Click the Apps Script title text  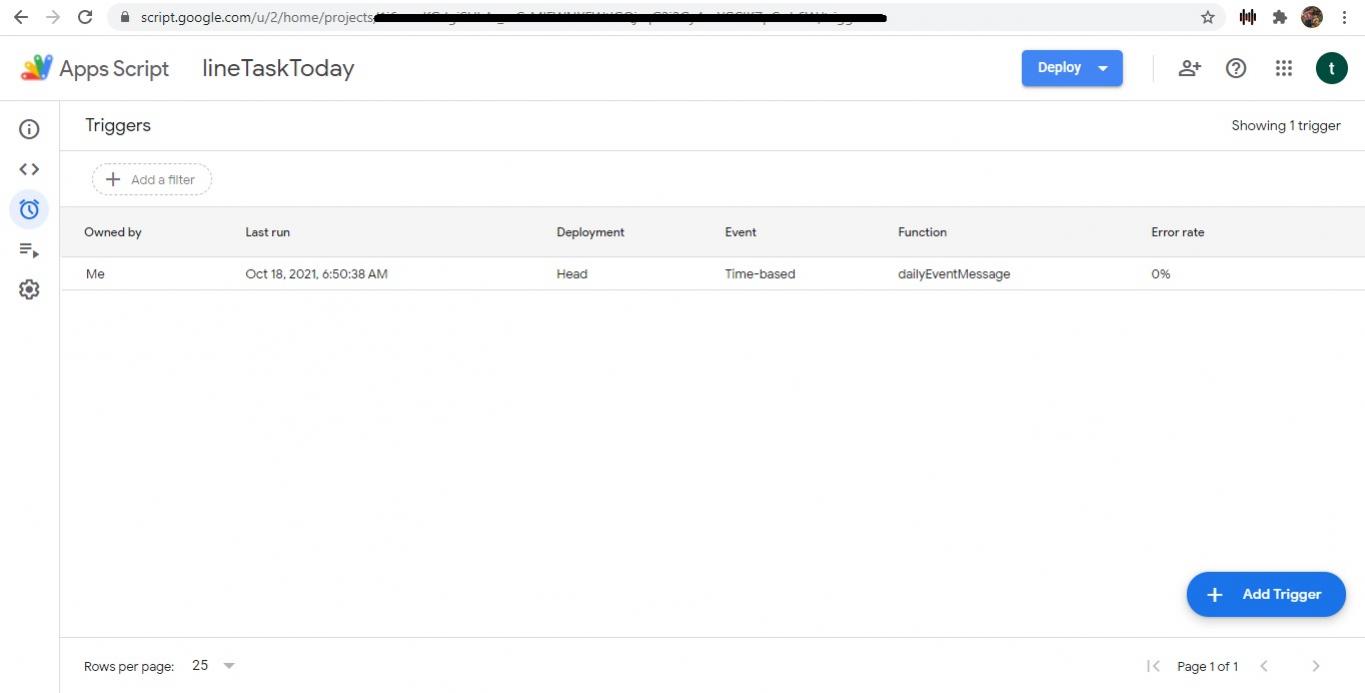(114, 69)
